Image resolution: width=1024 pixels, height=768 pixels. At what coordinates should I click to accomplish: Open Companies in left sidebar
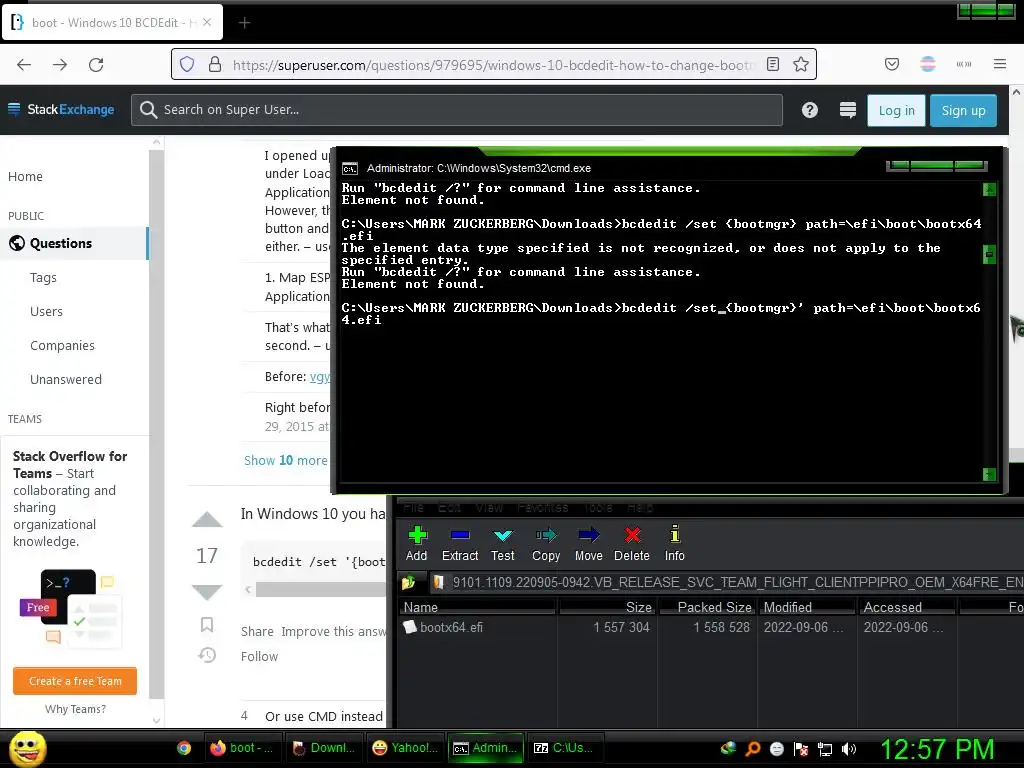pos(62,345)
